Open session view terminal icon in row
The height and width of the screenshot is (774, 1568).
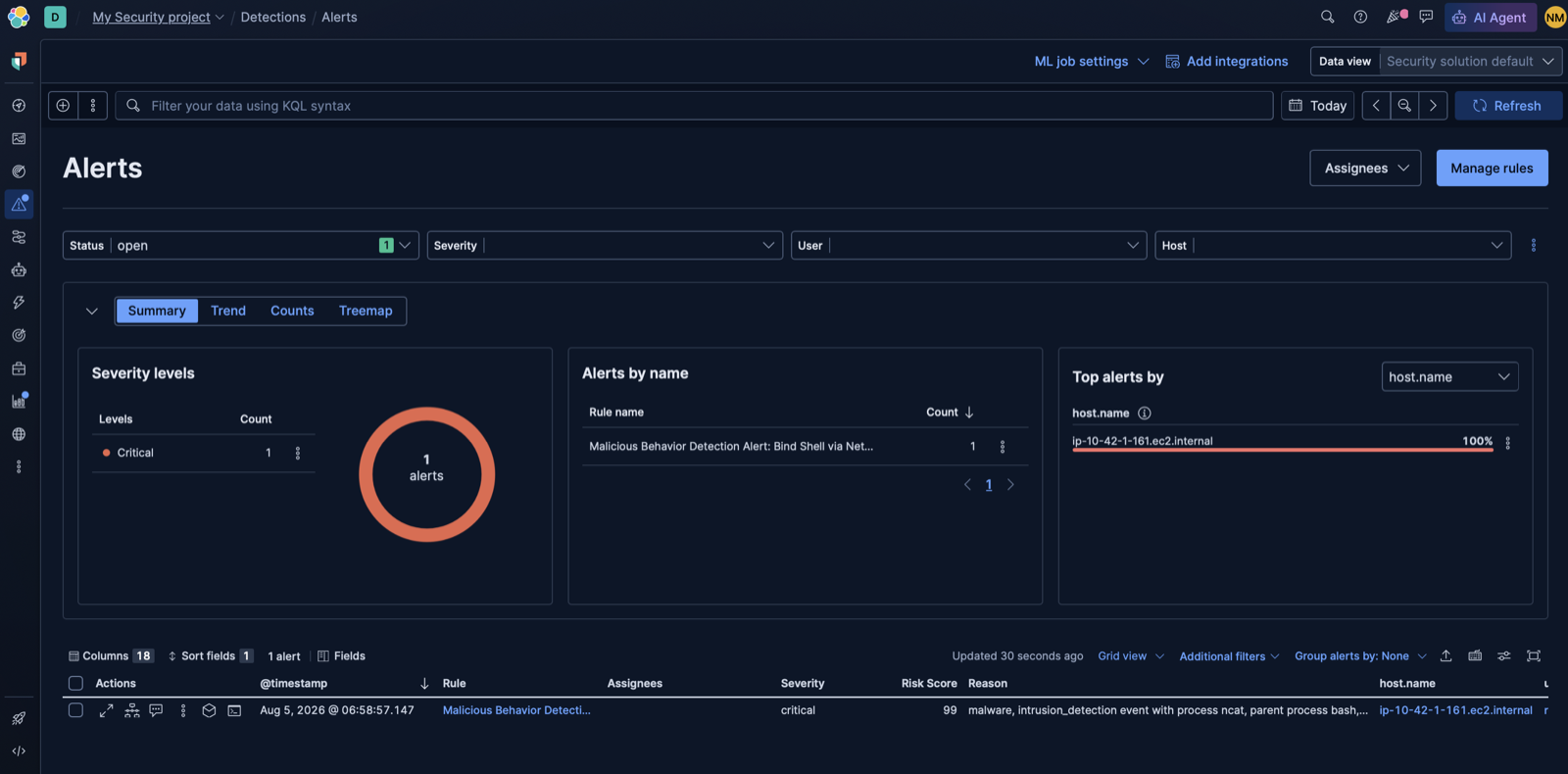click(x=234, y=710)
